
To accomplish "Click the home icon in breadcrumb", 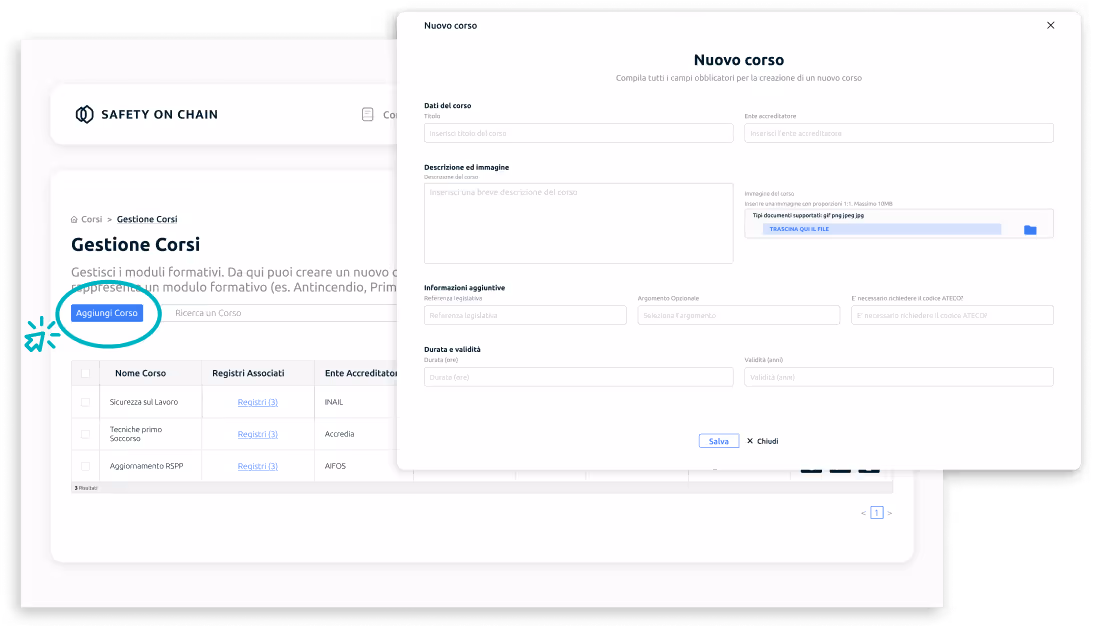I will tap(74, 219).
